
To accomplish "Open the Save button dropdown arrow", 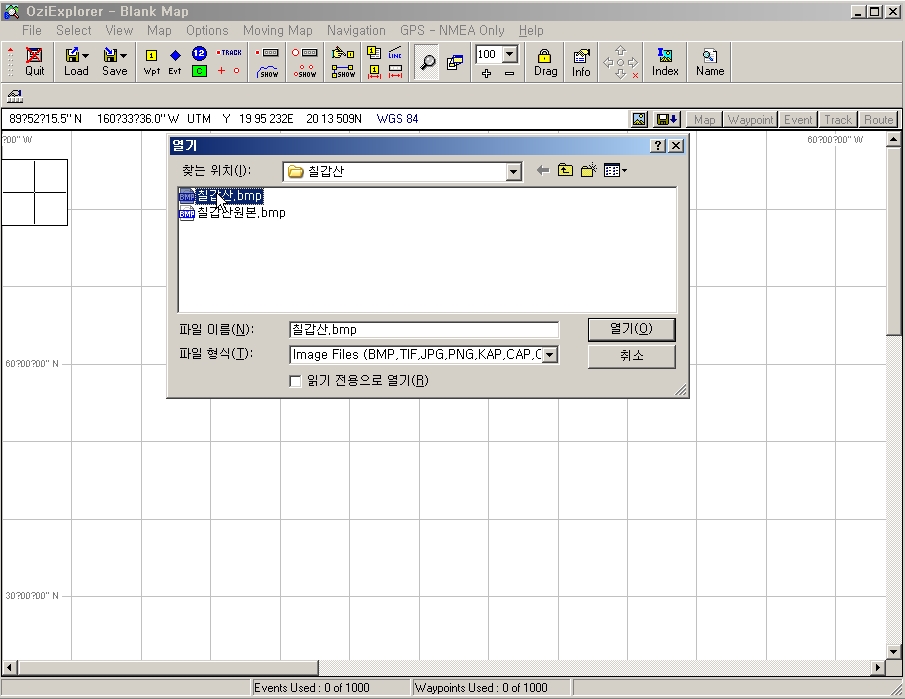I will [x=124, y=55].
